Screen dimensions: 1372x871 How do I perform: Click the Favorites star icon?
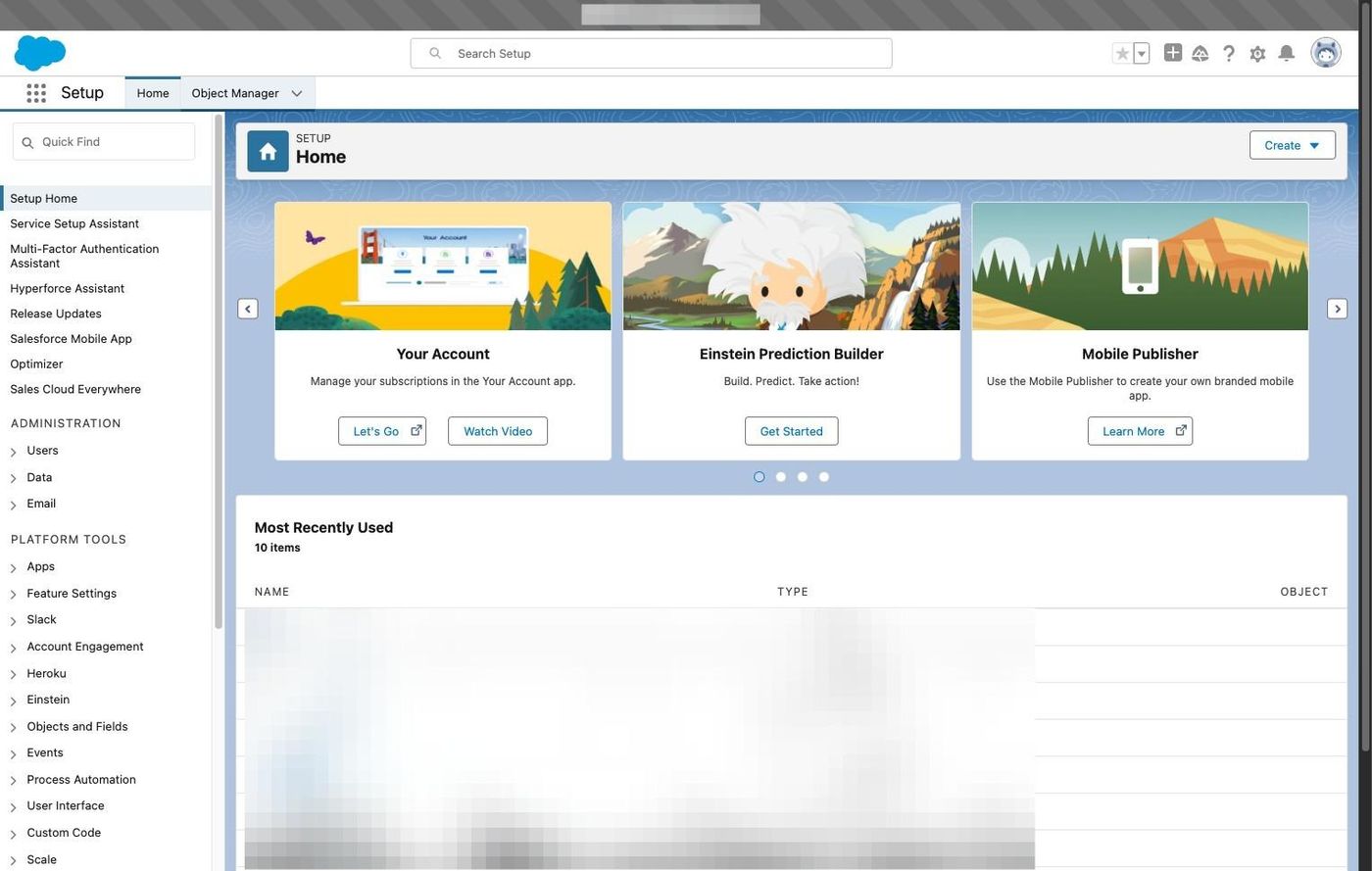tap(1123, 54)
